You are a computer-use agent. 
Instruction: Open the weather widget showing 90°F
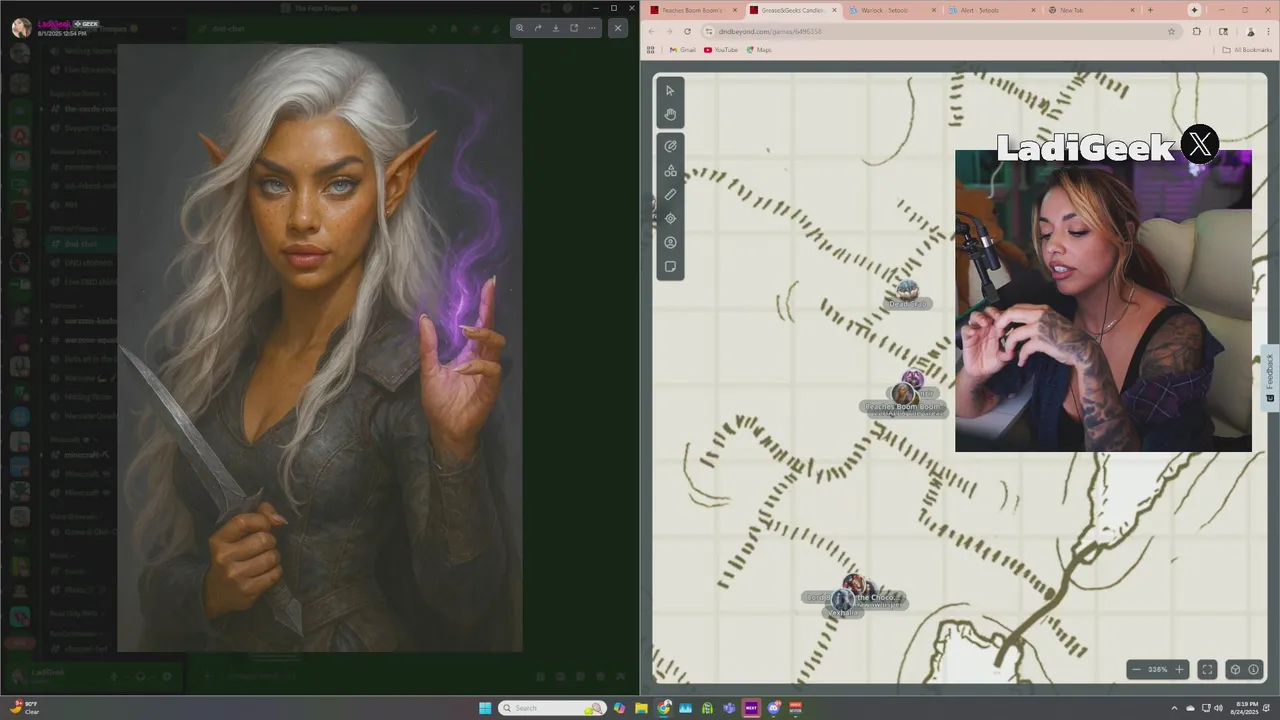pyautogui.click(x=25, y=708)
